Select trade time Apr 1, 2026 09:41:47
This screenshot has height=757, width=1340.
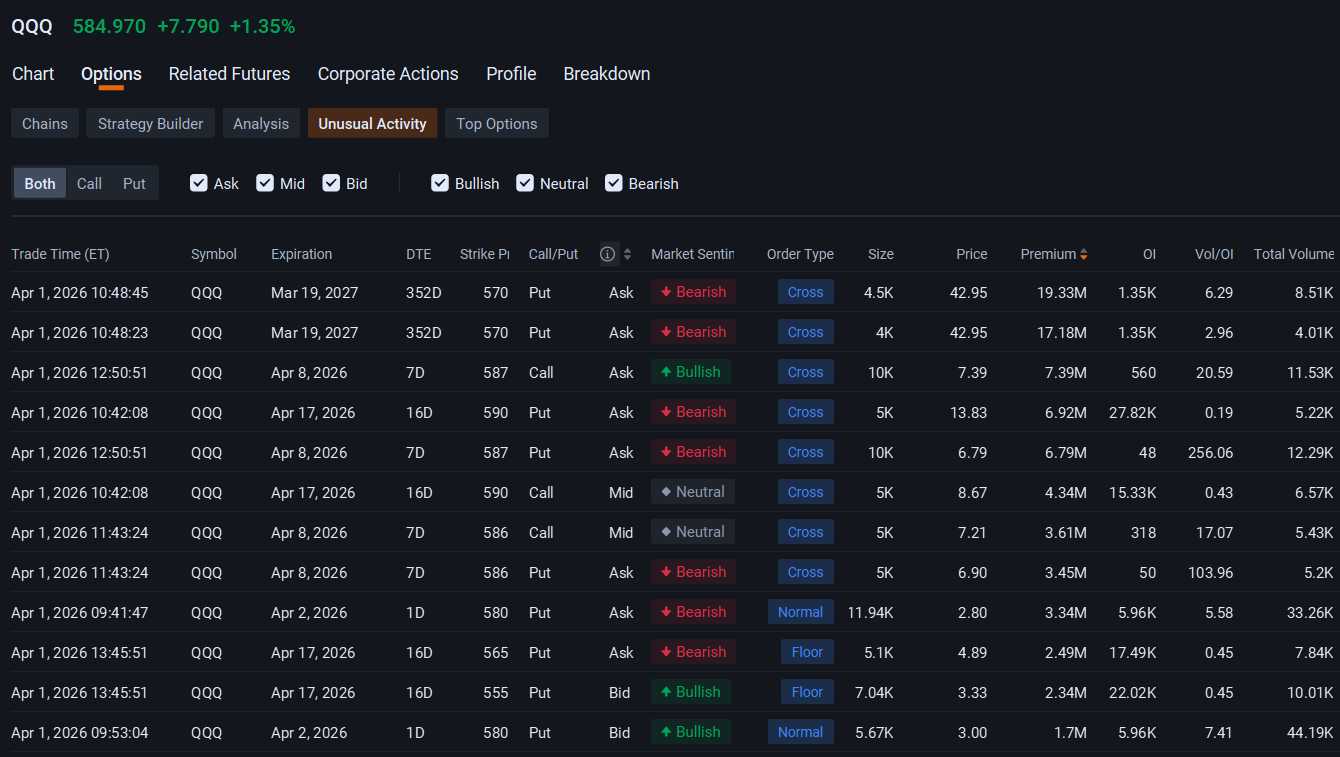[80, 612]
